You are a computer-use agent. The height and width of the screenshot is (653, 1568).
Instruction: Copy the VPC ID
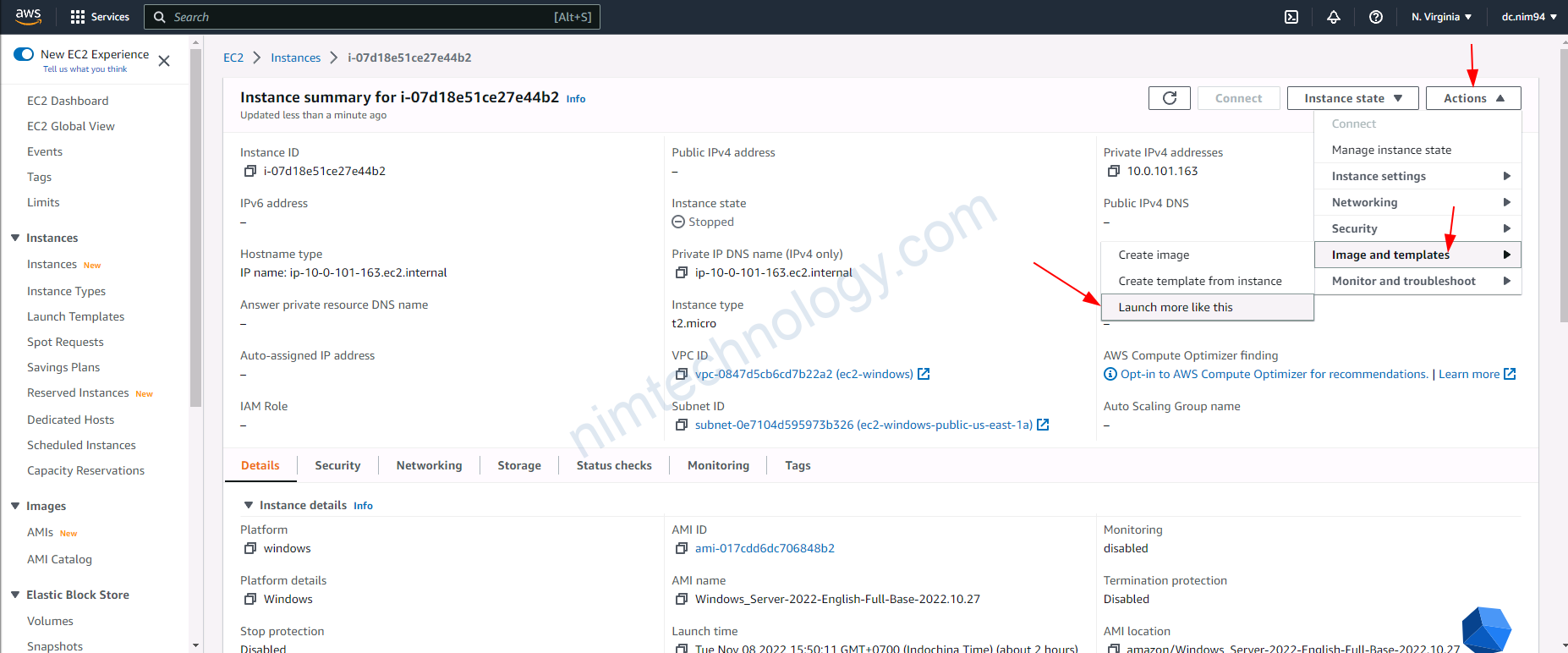[x=682, y=374]
